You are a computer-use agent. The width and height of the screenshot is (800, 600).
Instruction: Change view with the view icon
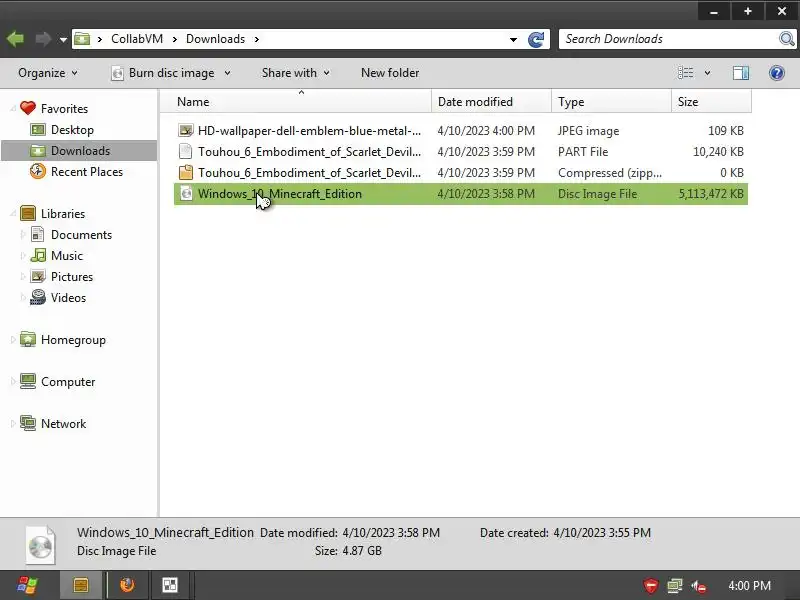tap(686, 73)
